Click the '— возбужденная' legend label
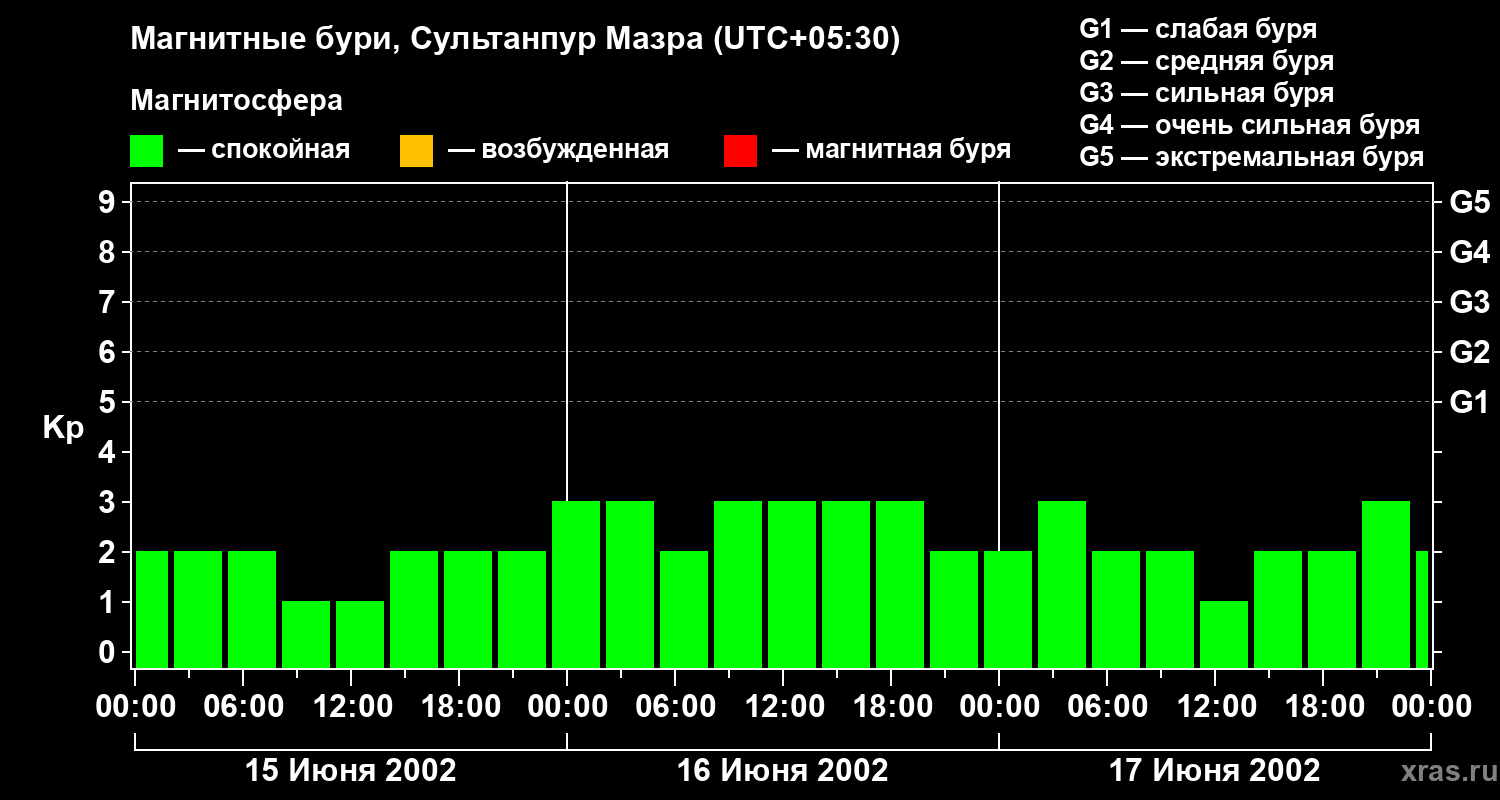Viewport: 1500px width, 800px height. point(558,151)
